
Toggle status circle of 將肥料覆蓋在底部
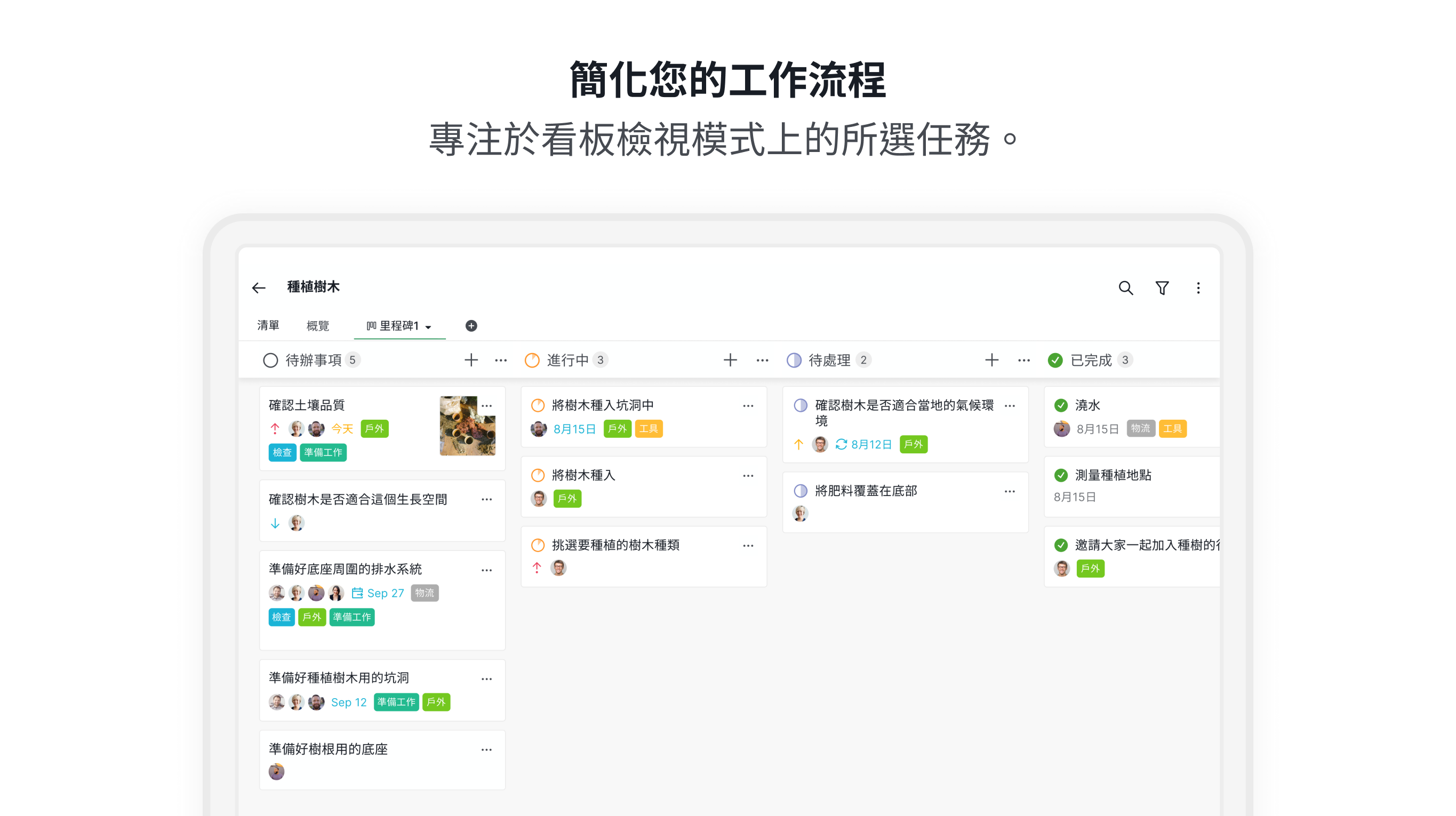801,491
